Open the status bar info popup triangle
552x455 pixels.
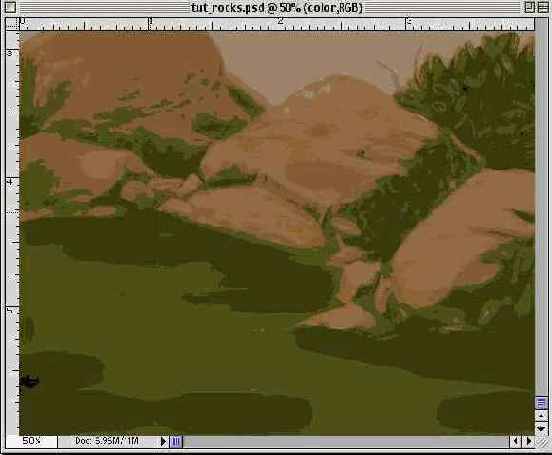click(x=163, y=441)
